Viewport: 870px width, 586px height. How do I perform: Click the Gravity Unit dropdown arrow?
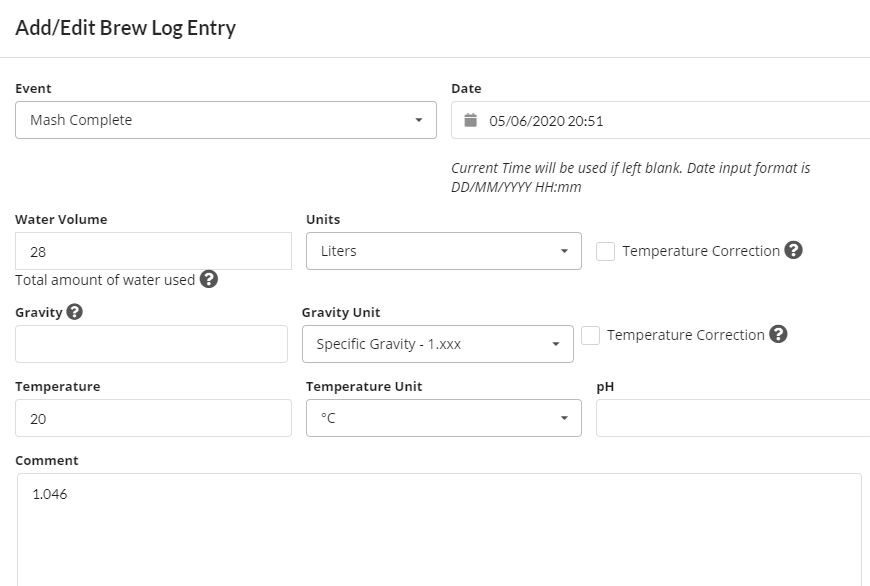[556, 345]
